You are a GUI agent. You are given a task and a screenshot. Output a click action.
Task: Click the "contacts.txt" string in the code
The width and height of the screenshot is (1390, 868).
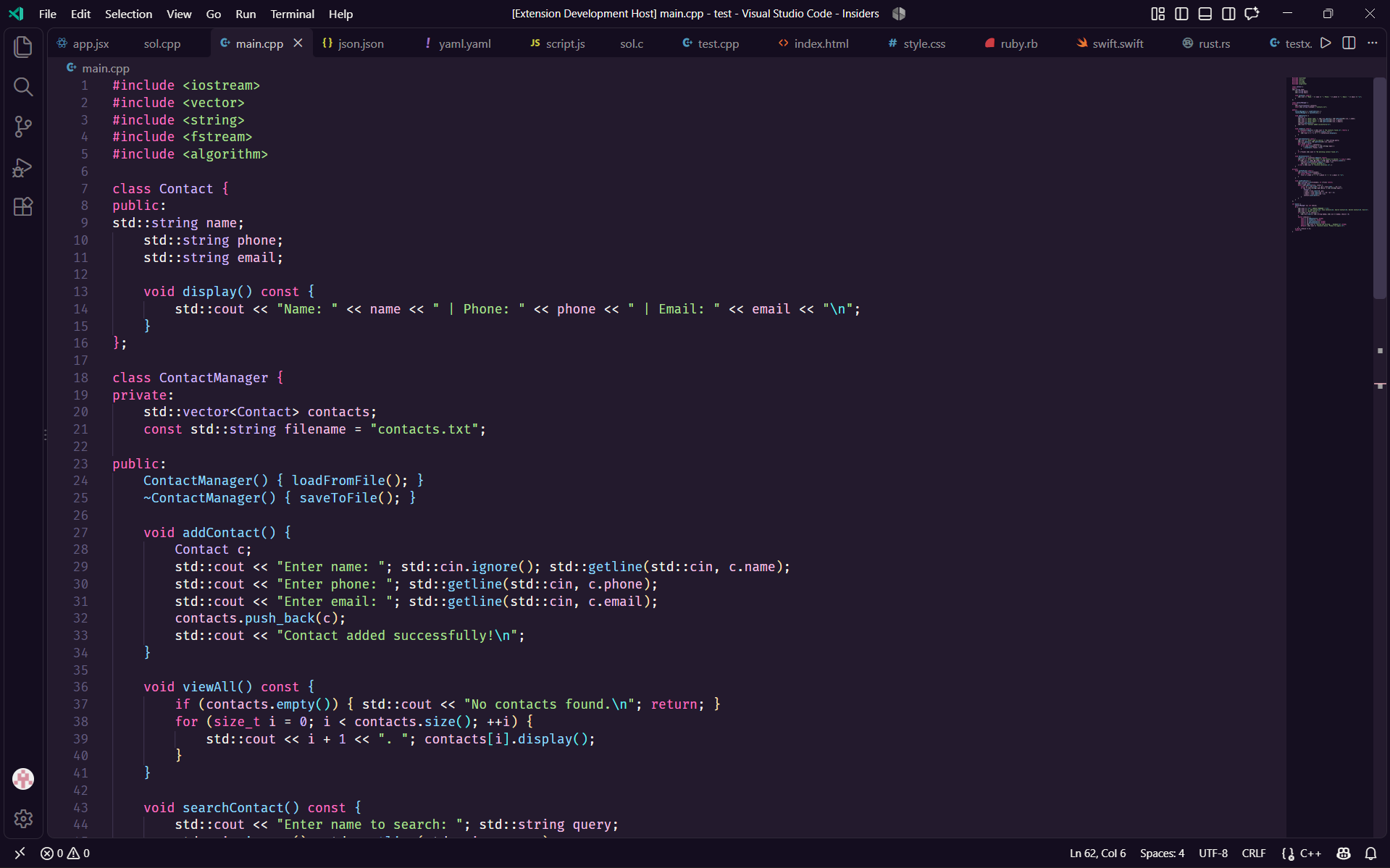click(x=424, y=429)
